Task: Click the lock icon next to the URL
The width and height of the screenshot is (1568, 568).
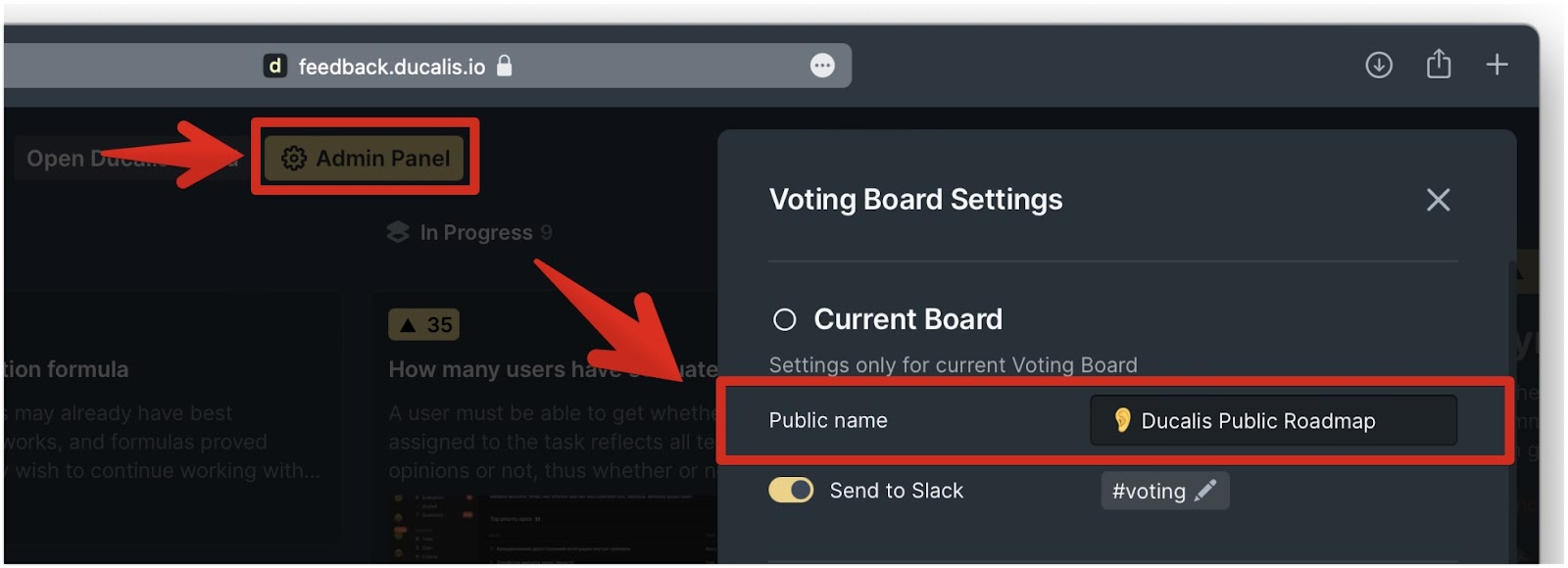Action: 505,66
